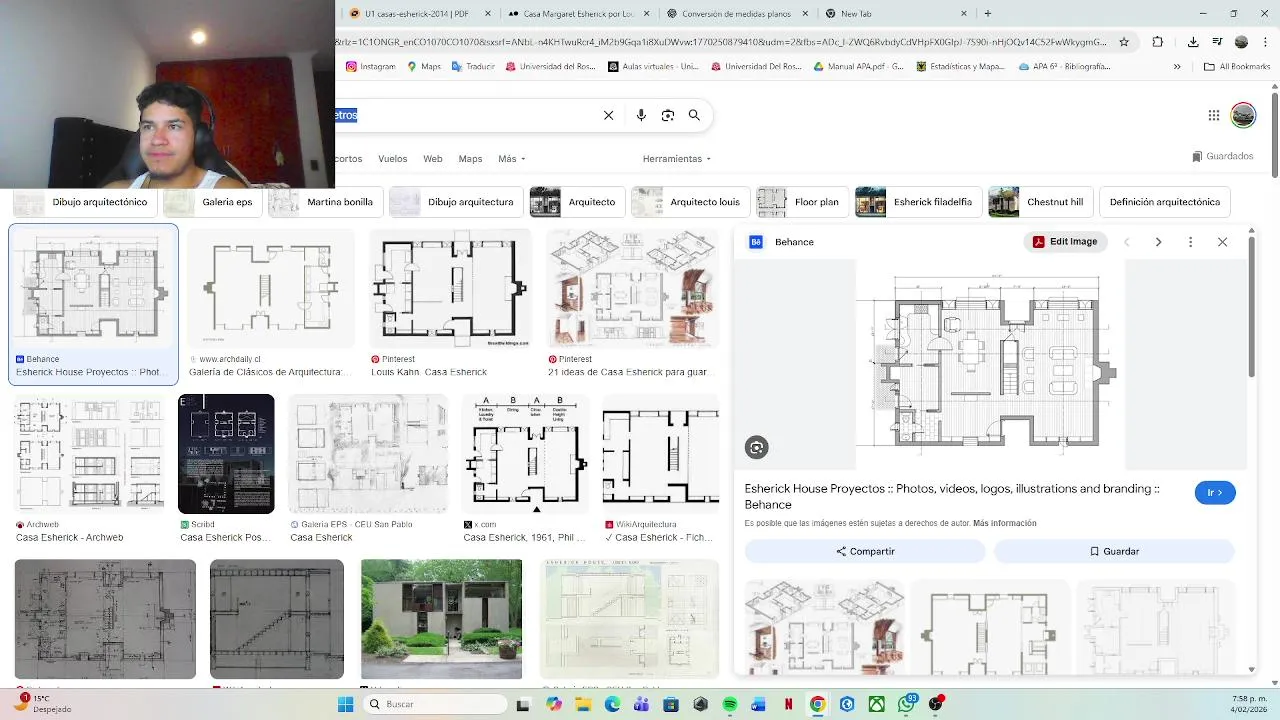Clear the Google search box with X
Image resolution: width=1280 pixels, height=720 pixels.
click(x=608, y=115)
